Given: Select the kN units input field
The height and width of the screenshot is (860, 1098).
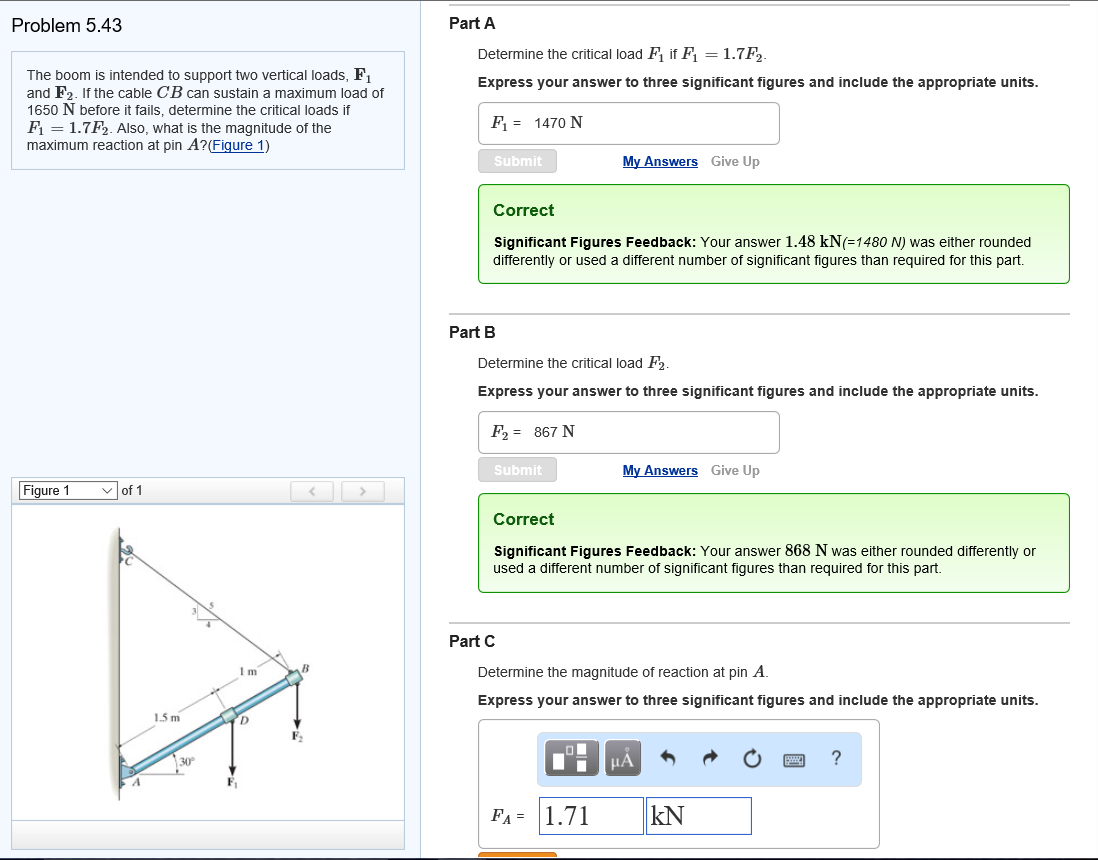Looking at the screenshot, I should [x=698, y=815].
